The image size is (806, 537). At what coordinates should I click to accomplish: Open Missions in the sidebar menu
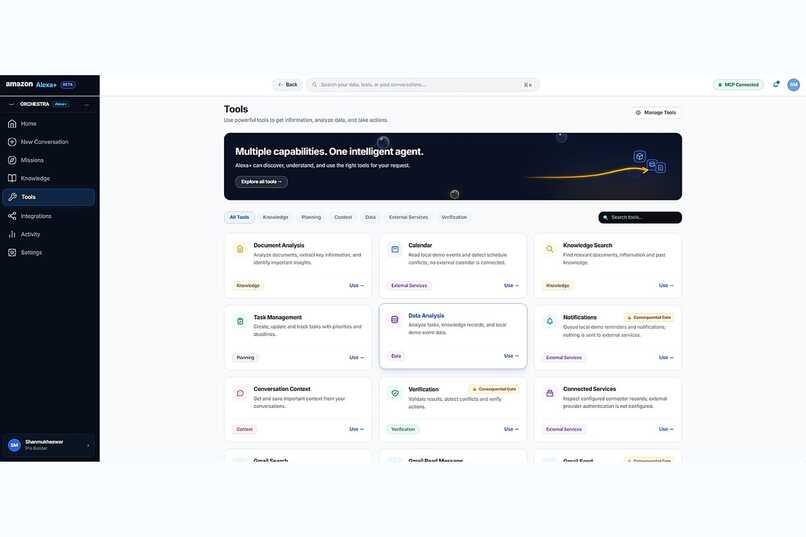tap(49, 160)
